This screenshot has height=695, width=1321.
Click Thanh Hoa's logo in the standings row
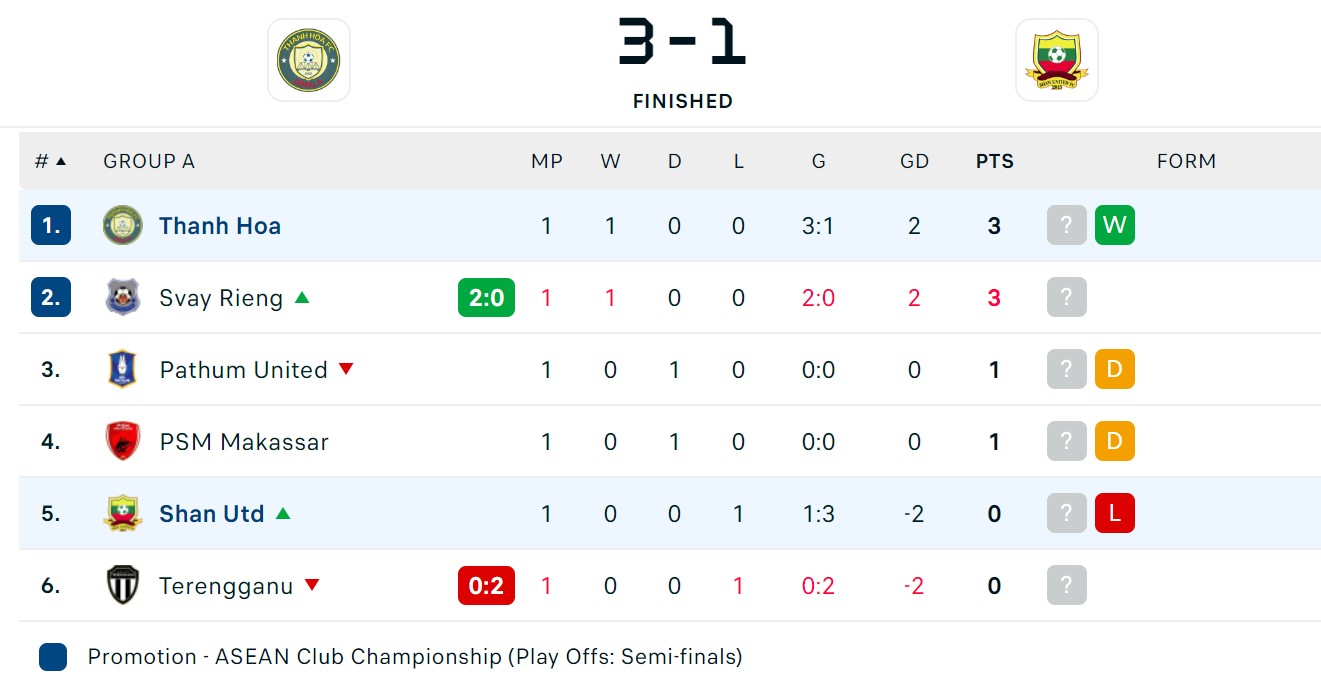pyautogui.click(x=123, y=225)
